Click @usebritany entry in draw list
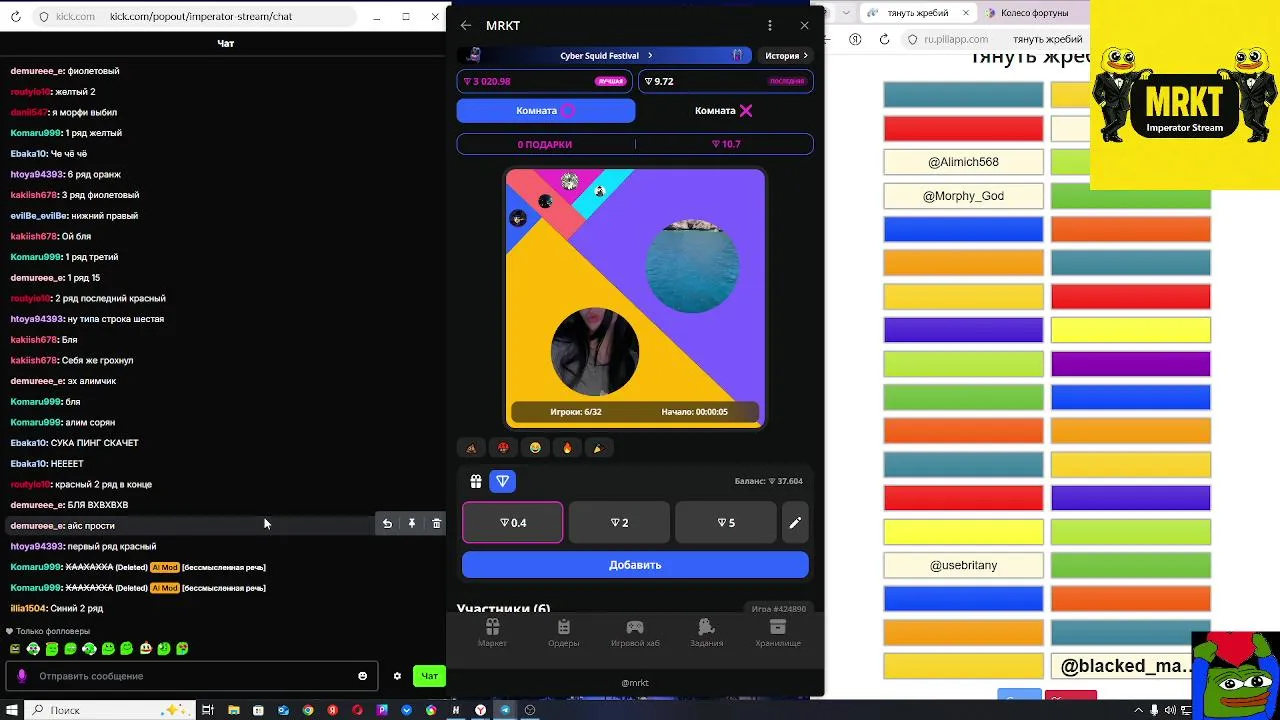Viewport: 1280px width, 720px height. (963, 565)
